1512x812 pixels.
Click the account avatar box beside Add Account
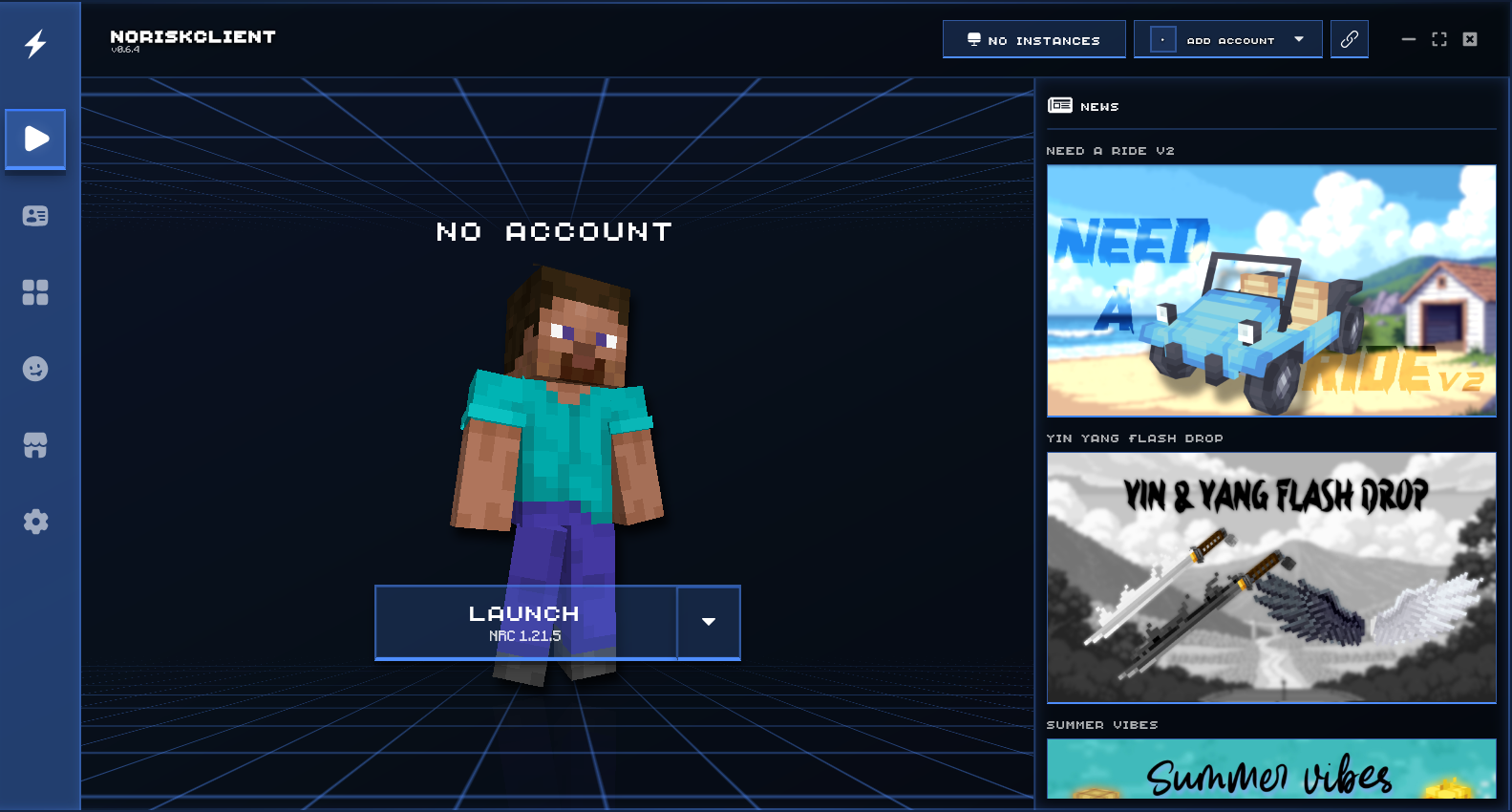click(x=1162, y=40)
